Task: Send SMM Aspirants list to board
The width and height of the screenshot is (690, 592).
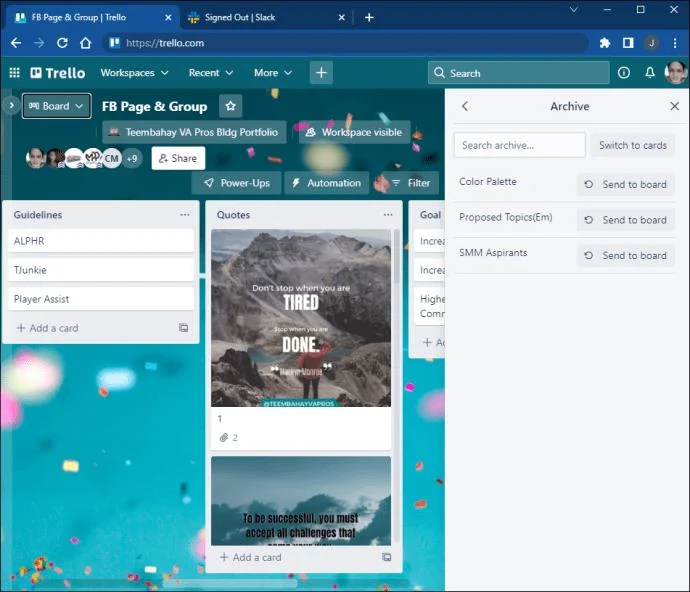Action: 626,256
